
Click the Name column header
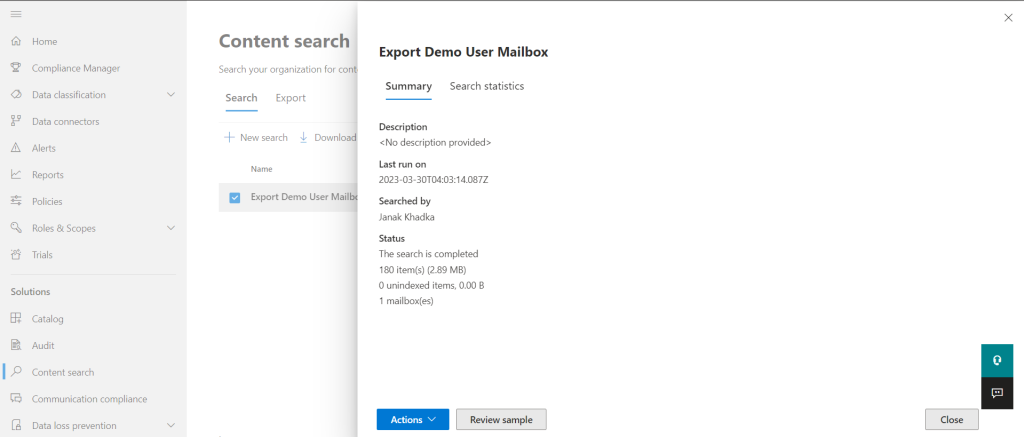261,169
